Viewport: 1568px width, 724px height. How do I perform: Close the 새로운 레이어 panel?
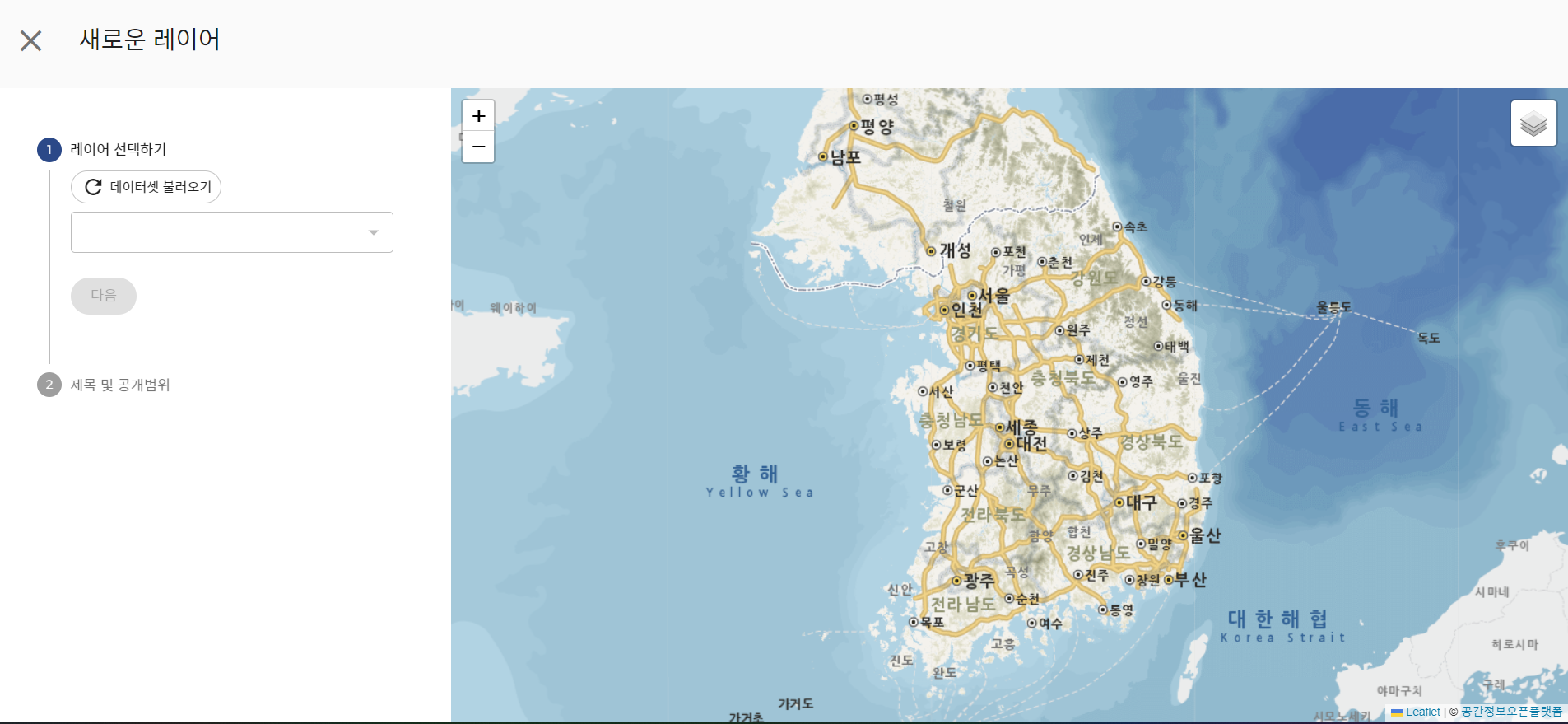pos(31,40)
